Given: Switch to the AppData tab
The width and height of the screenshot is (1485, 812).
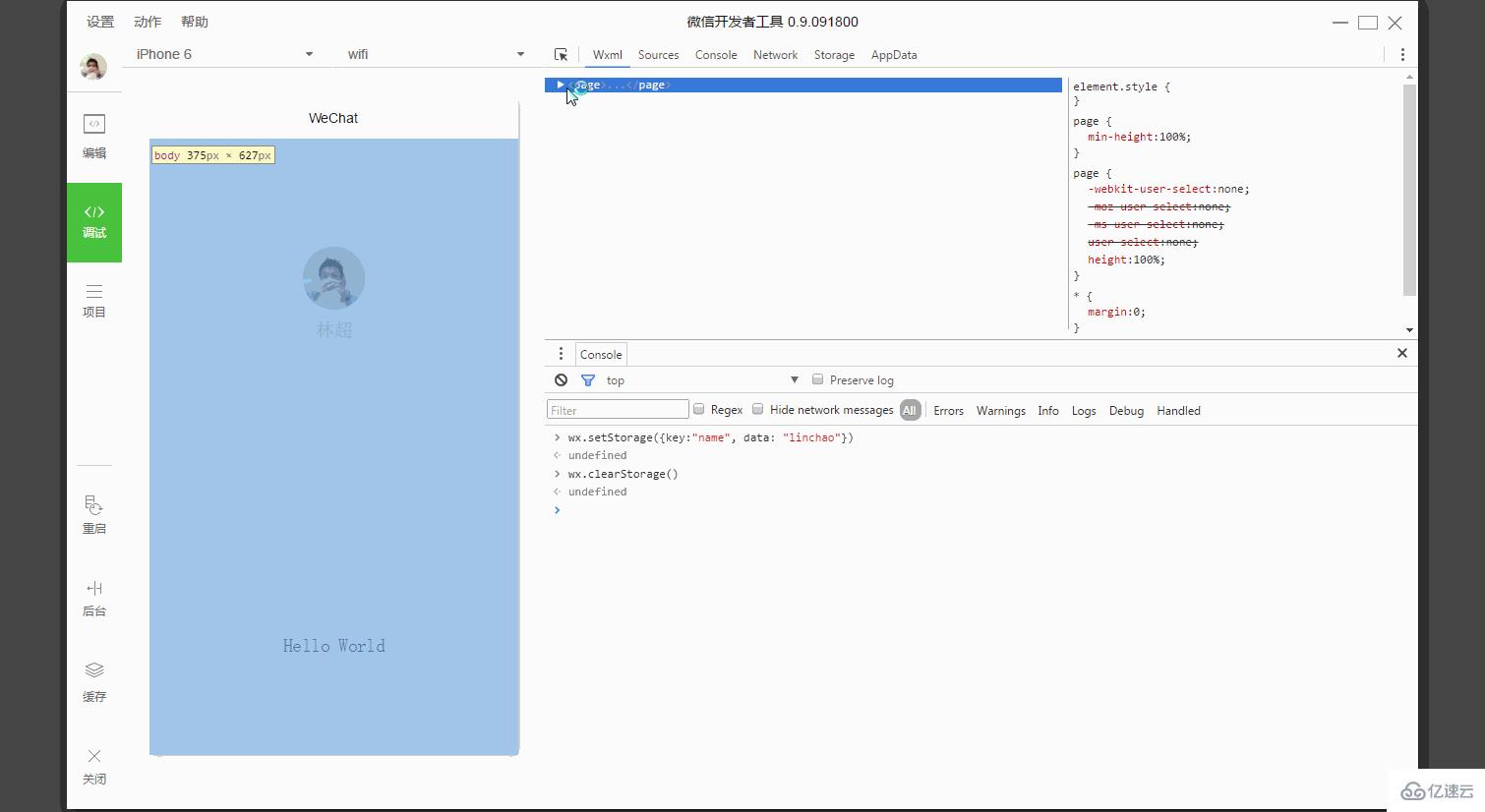Looking at the screenshot, I should click(x=894, y=55).
